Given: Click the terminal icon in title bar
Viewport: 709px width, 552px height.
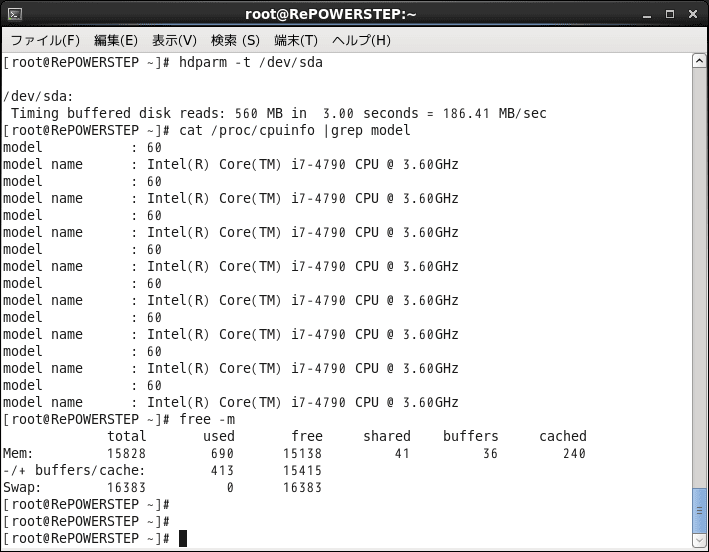Looking at the screenshot, I should tap(14, 14).
